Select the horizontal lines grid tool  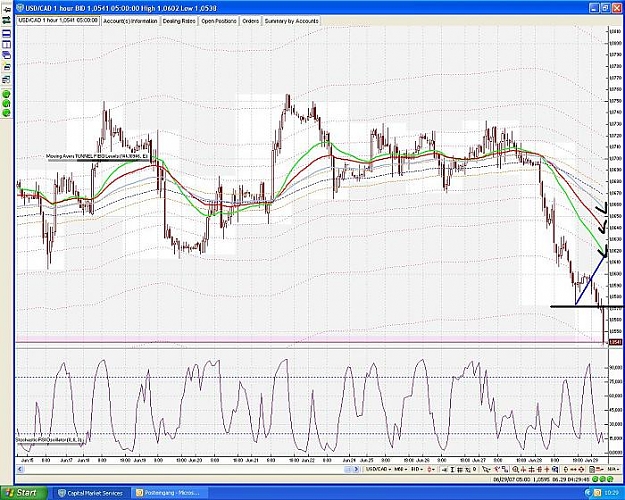(x=460, y=469)
